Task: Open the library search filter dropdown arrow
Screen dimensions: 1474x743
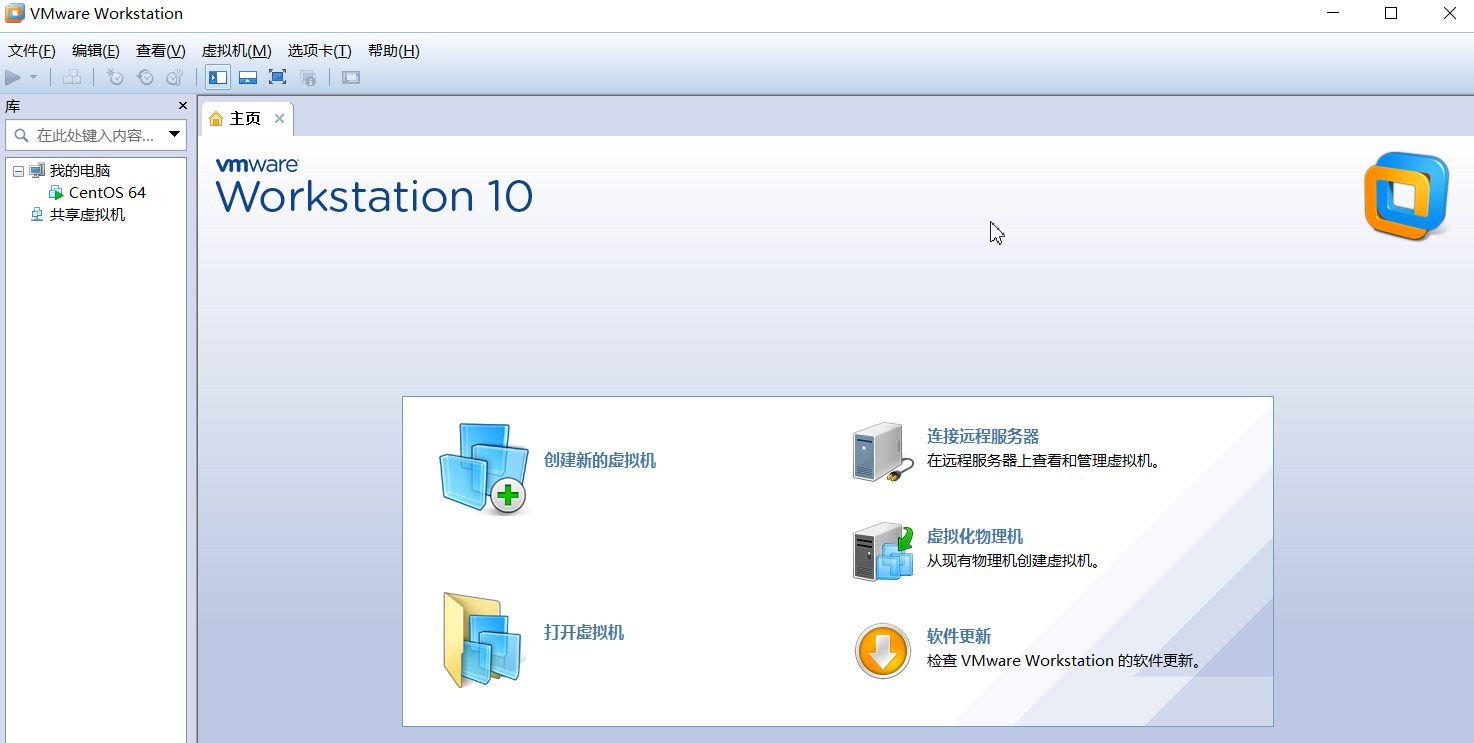Action: (175, 134)
